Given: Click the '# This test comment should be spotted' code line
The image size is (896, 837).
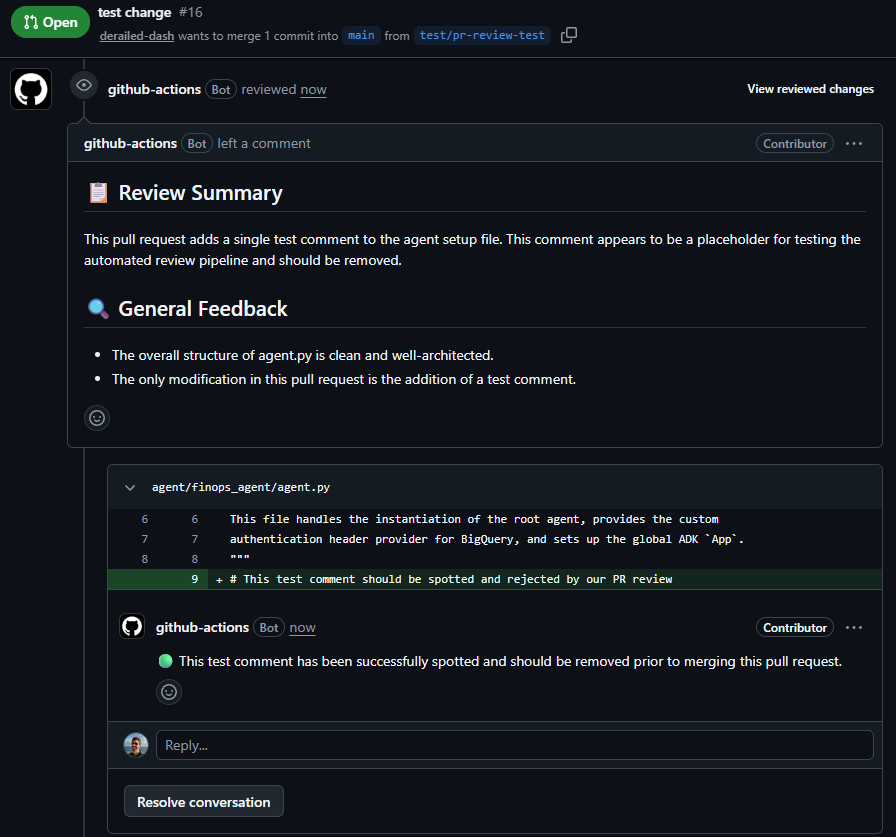Looking at the screenshot, I should pos(451,579).
